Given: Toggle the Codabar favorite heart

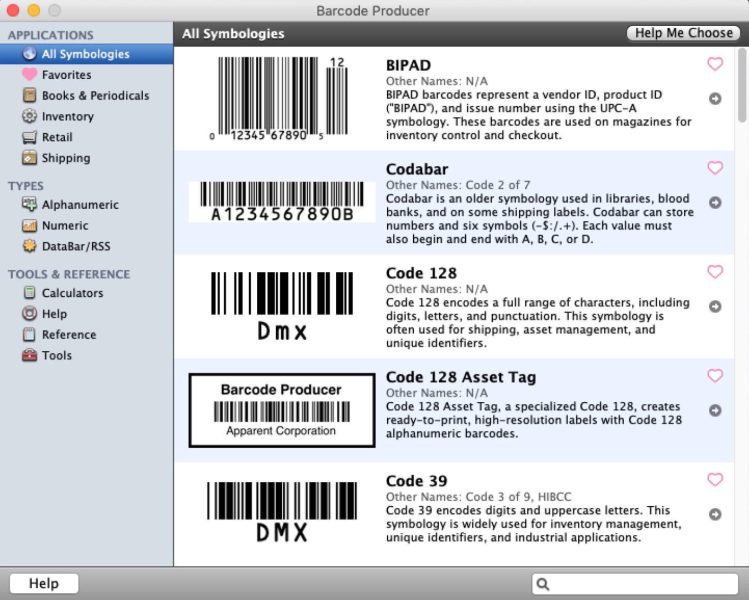Looking at the screenshot, I should pyautogui.click(x=715, y=168).
